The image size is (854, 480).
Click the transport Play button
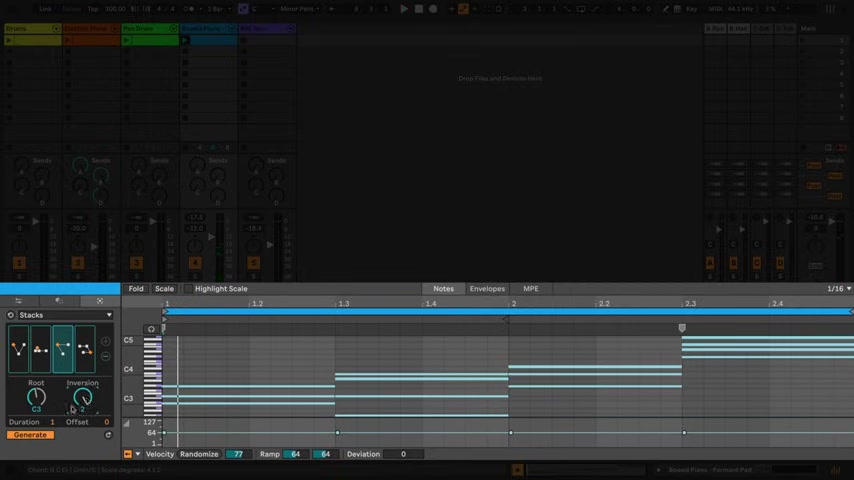404,9
